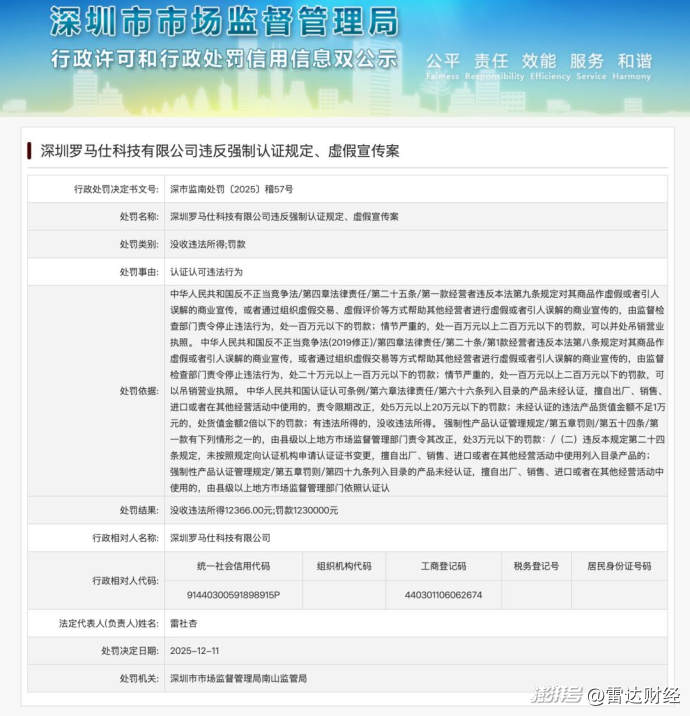Click the 处罚事由 value 认证认可违法行为
Screen dimensions: 690x716
pyautogui.click(x=205, y=271)
